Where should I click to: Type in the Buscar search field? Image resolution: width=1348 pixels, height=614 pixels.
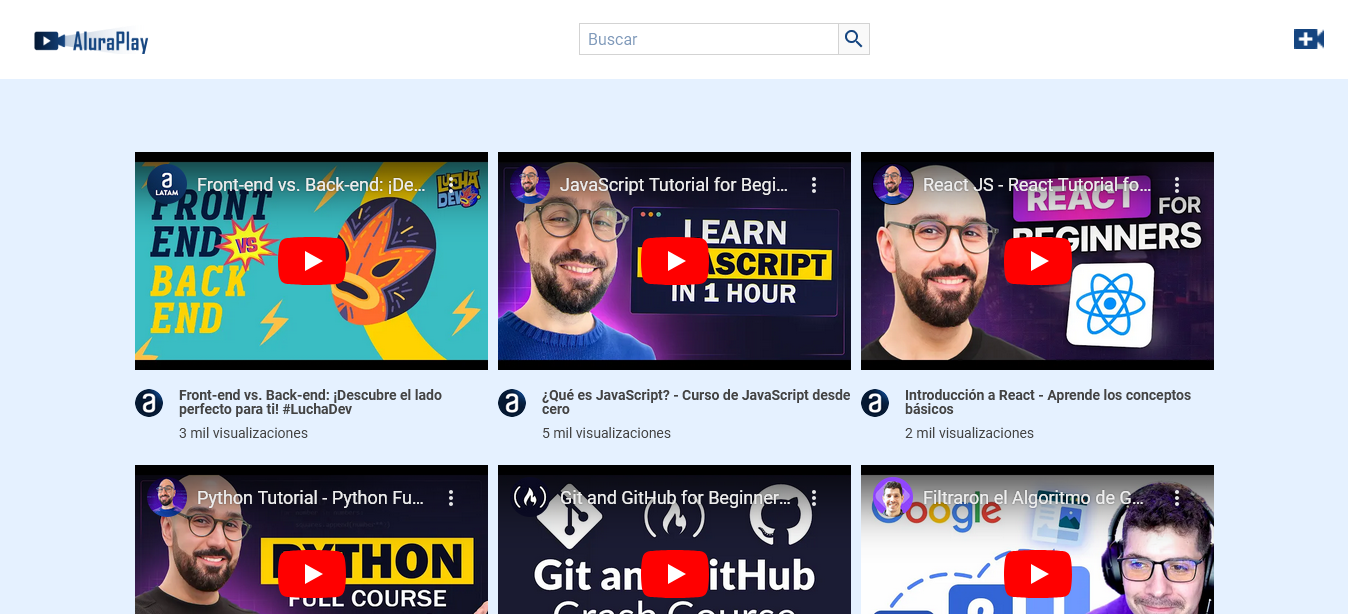(x=708, y=39)
